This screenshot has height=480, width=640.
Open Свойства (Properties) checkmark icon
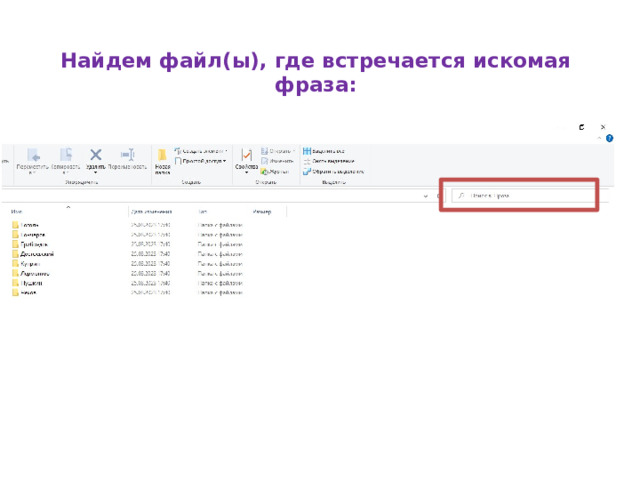(x=246, y=155)
